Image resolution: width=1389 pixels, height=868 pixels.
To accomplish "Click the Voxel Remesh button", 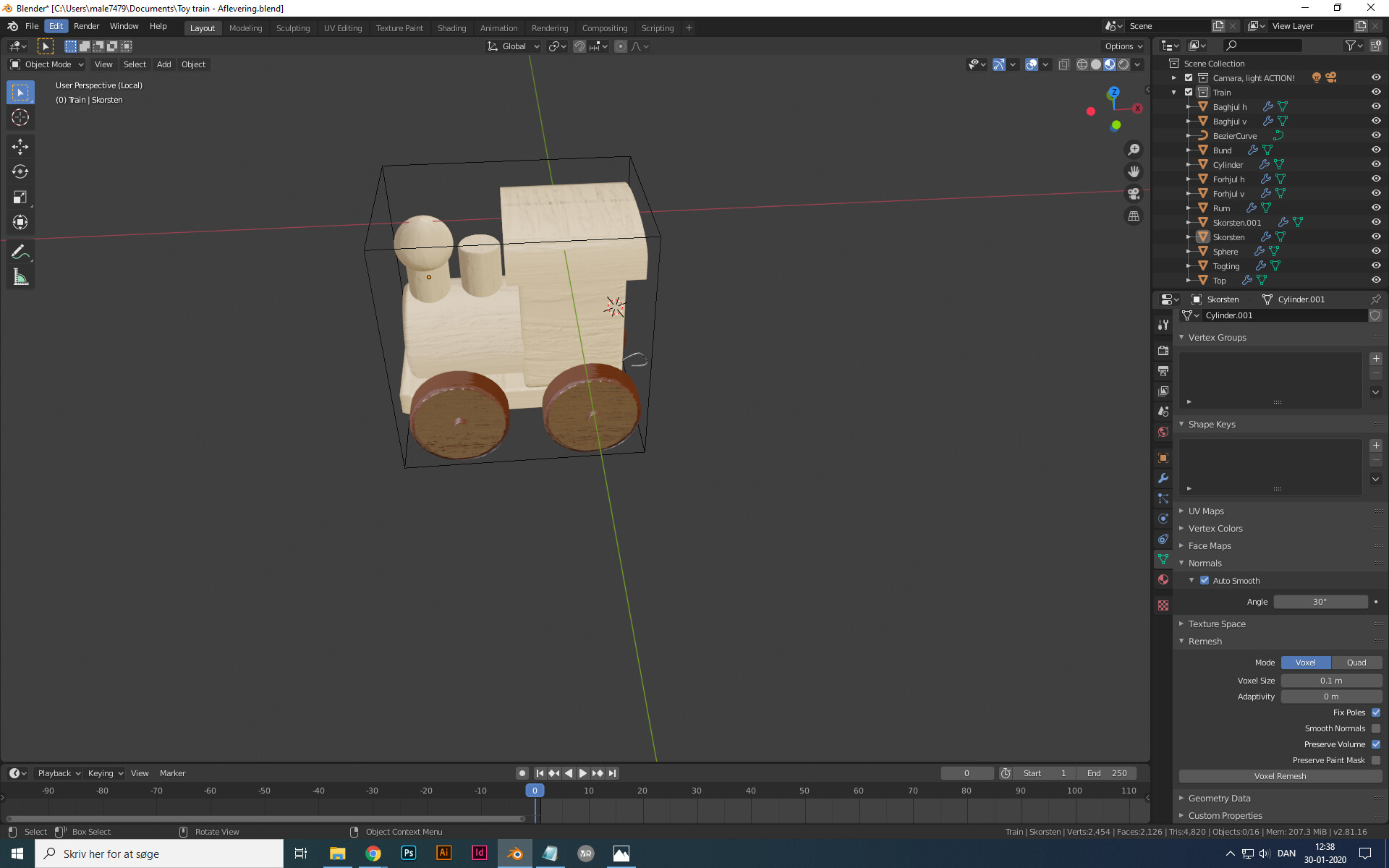I will (x=1279, y=776).
